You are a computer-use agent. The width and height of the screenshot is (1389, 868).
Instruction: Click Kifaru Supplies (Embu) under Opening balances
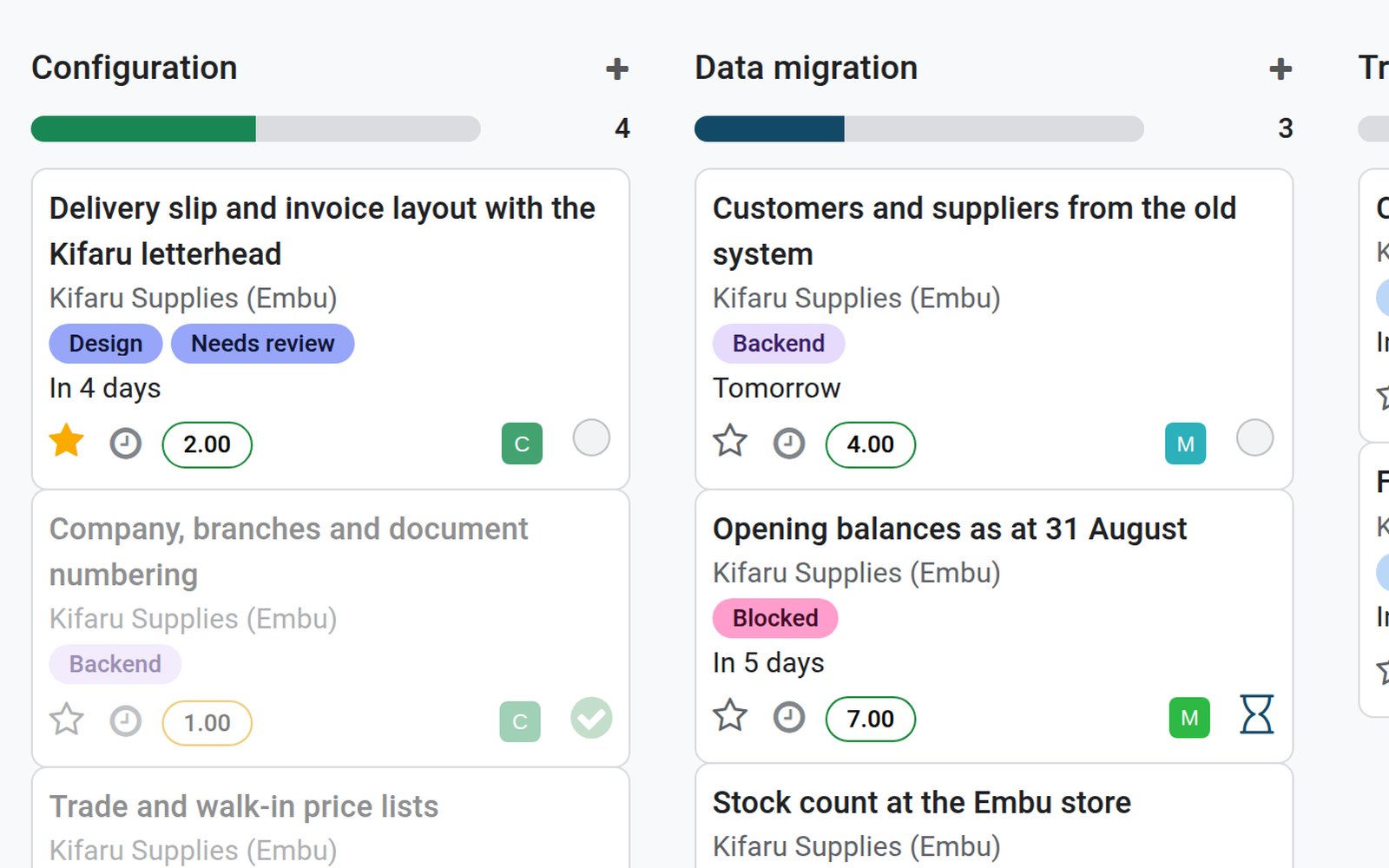pos(857,573)
